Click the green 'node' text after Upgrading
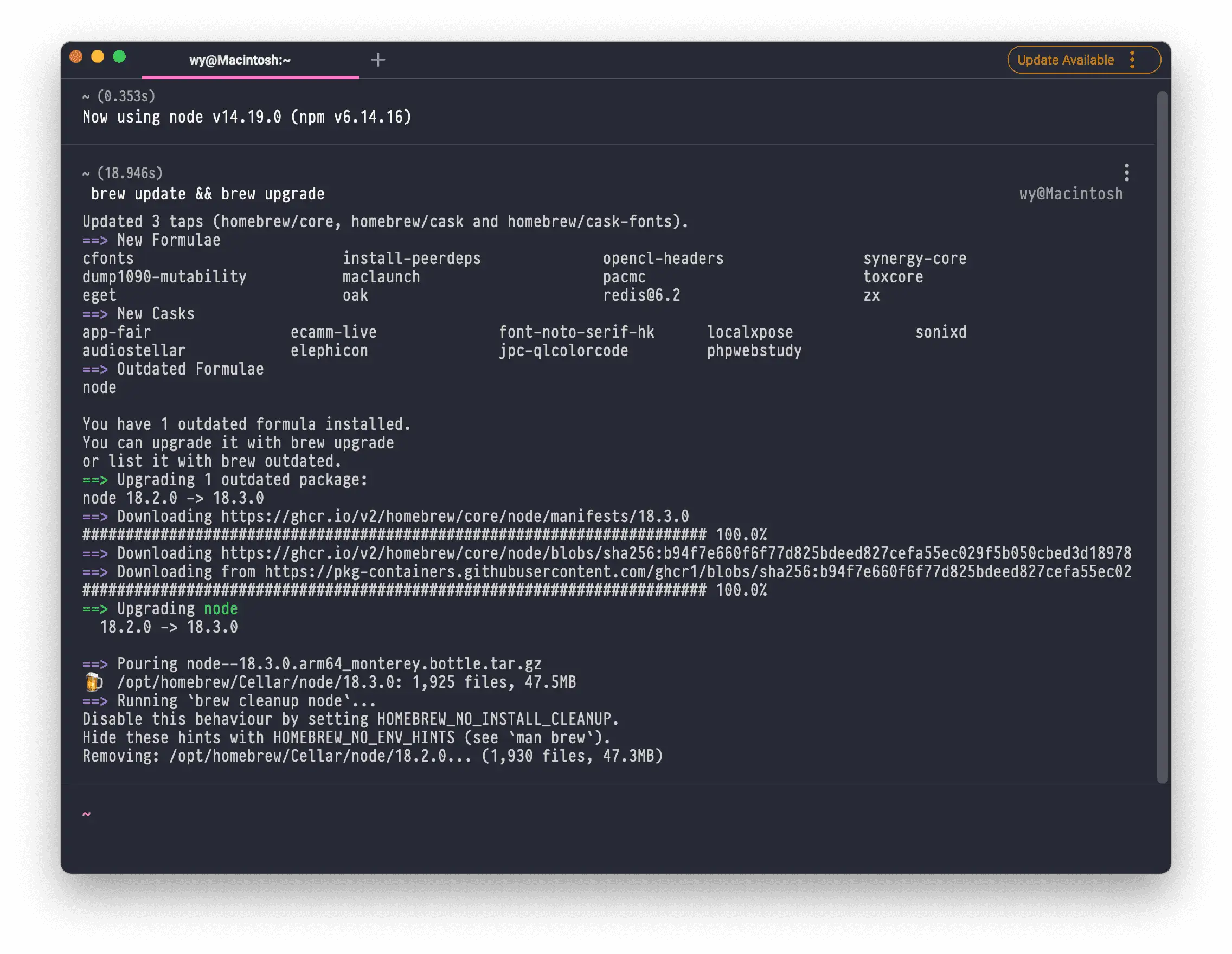This screenshot has width=1232, height=954. pos(221,609)
